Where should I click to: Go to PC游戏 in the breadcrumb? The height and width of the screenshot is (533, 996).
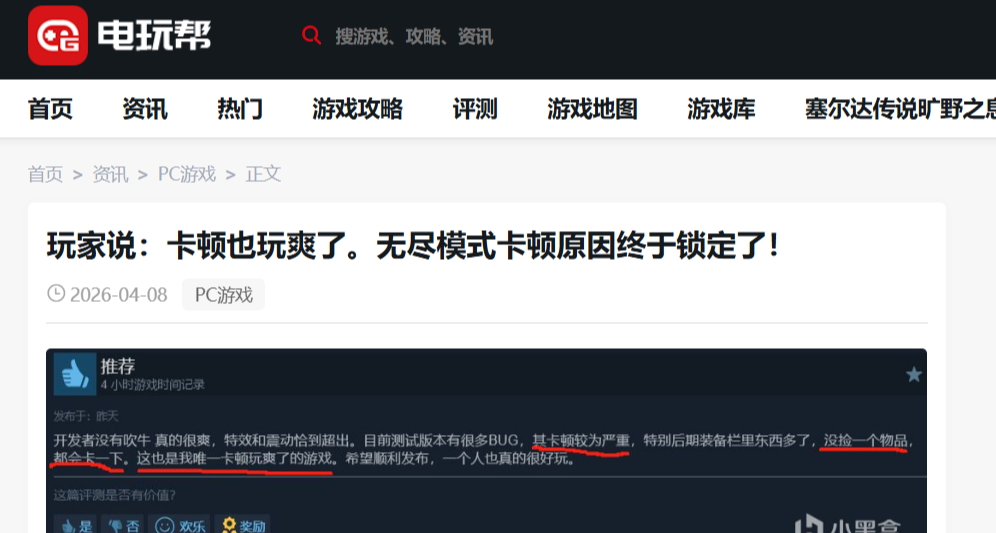(187, 174)
